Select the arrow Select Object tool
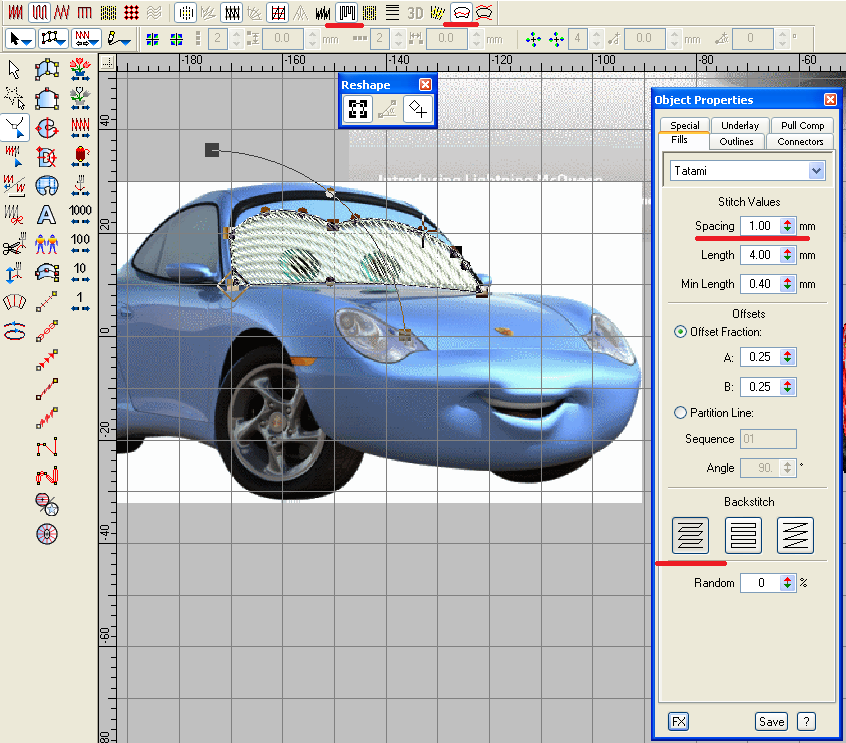Image resolution: width=846 pixels, height=743 pixels. click(x=15, y=69)
